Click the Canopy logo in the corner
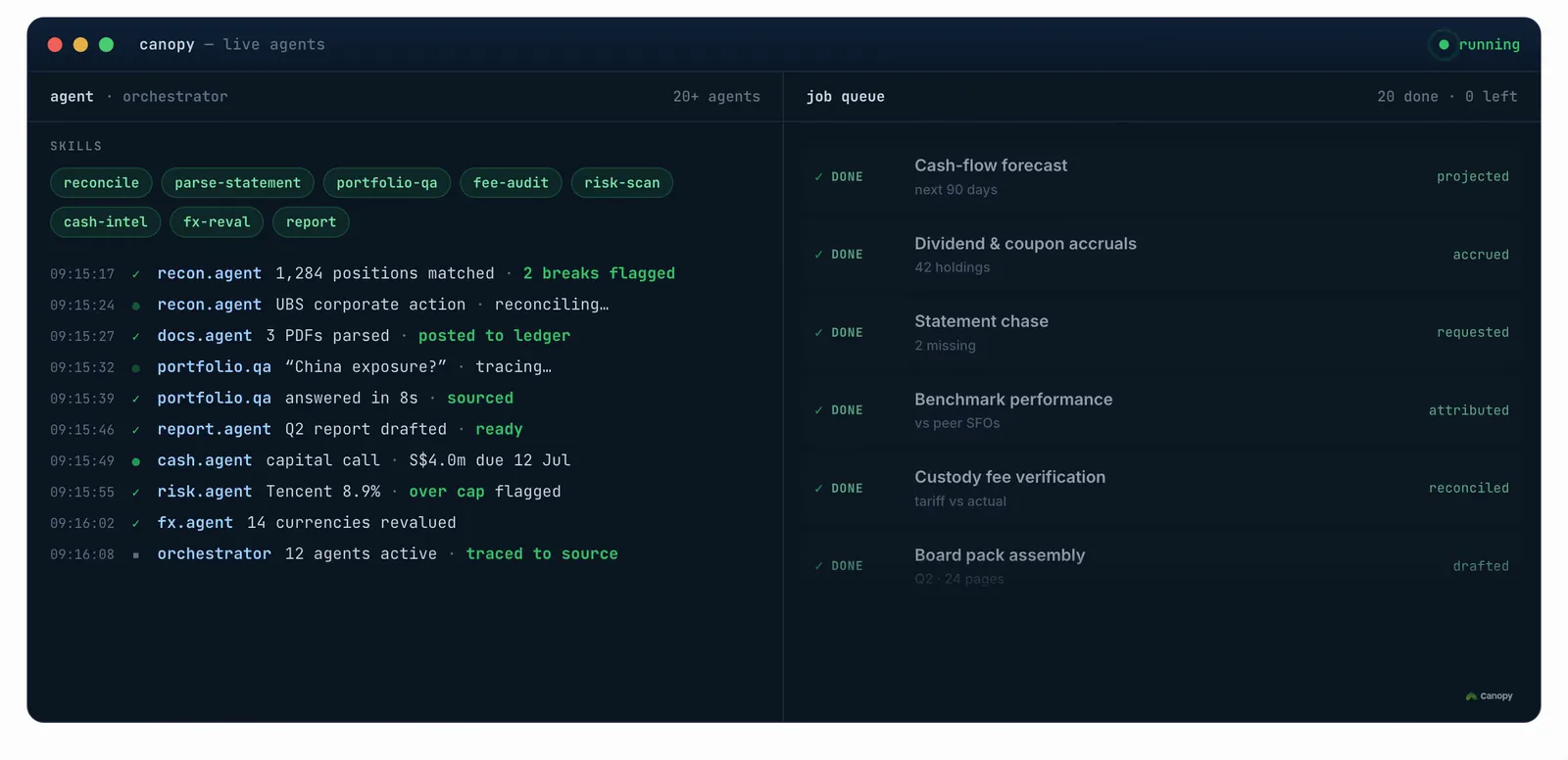Image resolution: width=1568 pixels, height=760 pixels. tap(1489, 696)
